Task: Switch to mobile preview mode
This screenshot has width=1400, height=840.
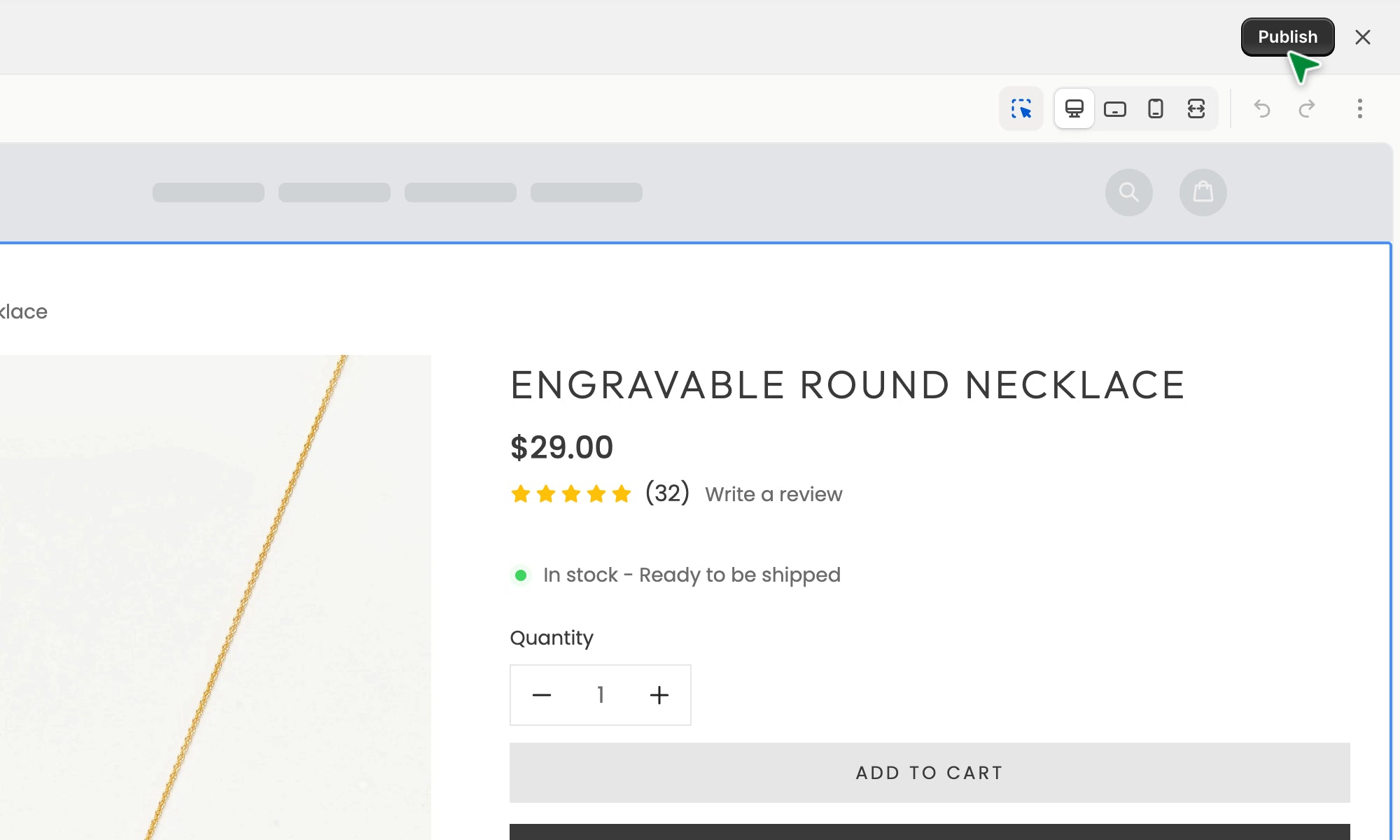Action: point(1156,109)
